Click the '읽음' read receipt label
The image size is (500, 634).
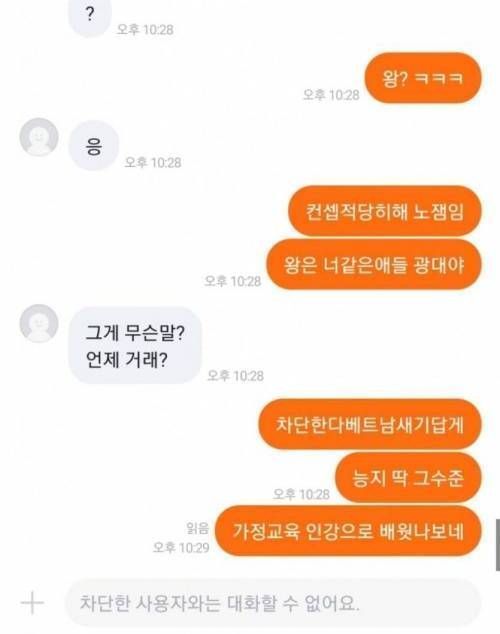click(197, 528)
